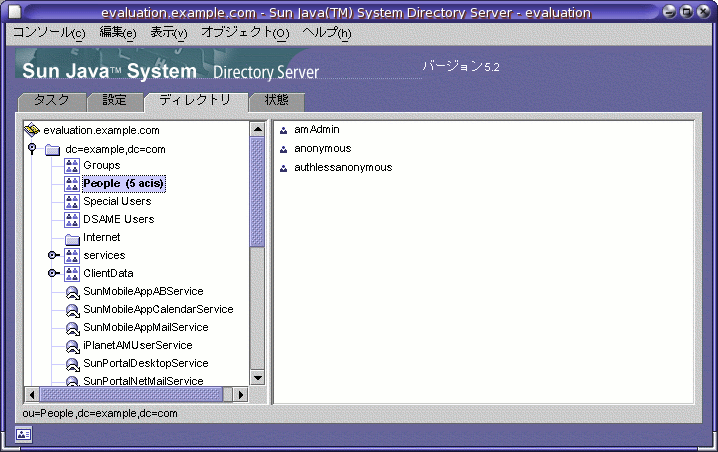Image resolution: width=718 pixels, height=452 pixels.
Task: Click the ClientData unit icon
Action: (72, 273)
